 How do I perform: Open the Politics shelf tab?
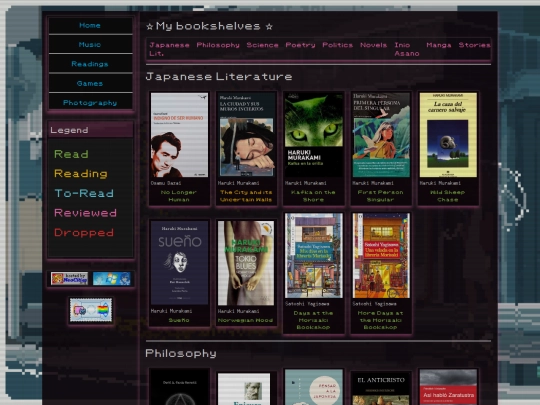coord(337,45)
